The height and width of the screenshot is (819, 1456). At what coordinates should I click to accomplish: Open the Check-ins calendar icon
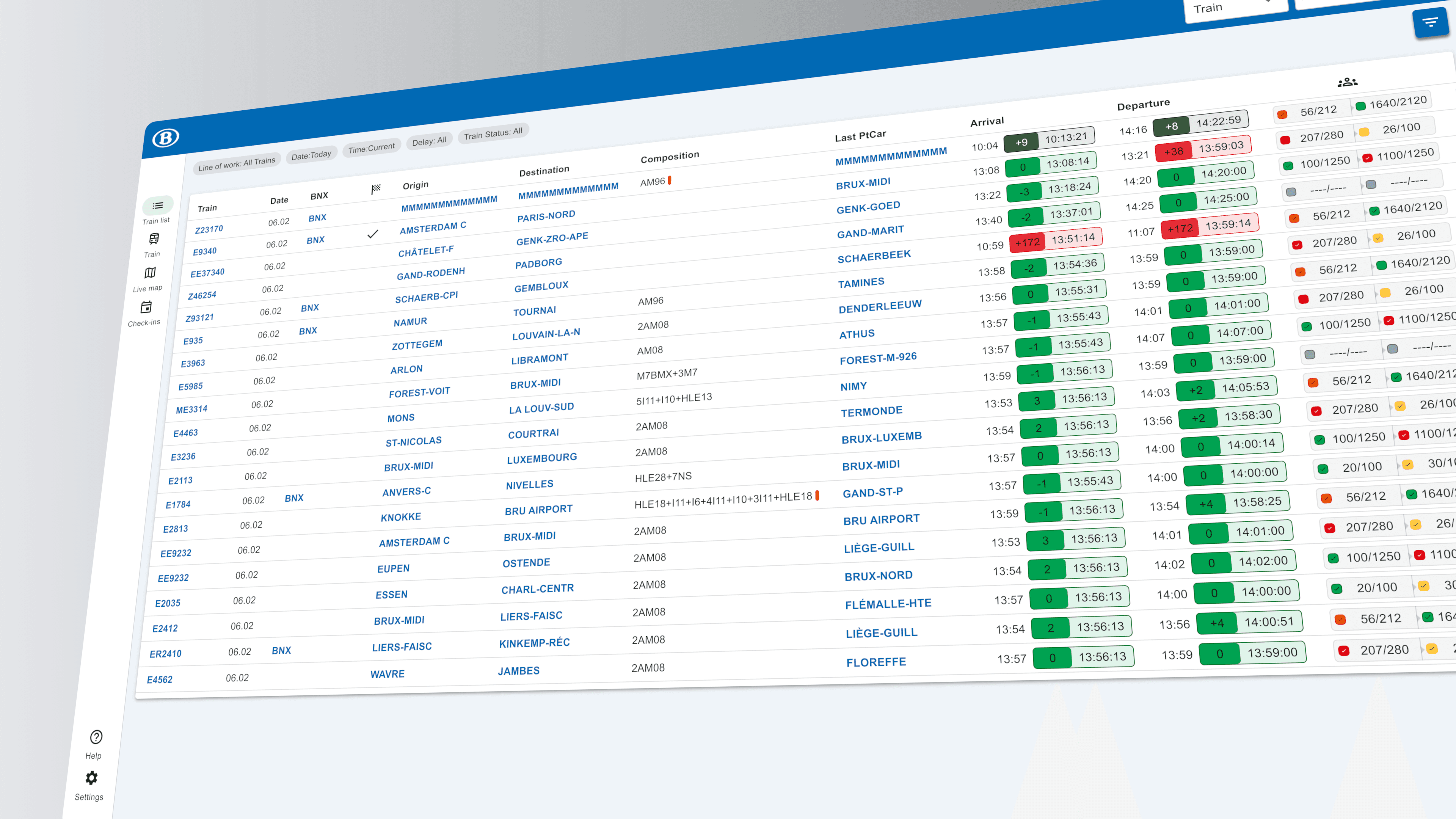pyautogui.click(x=146, y=308)
